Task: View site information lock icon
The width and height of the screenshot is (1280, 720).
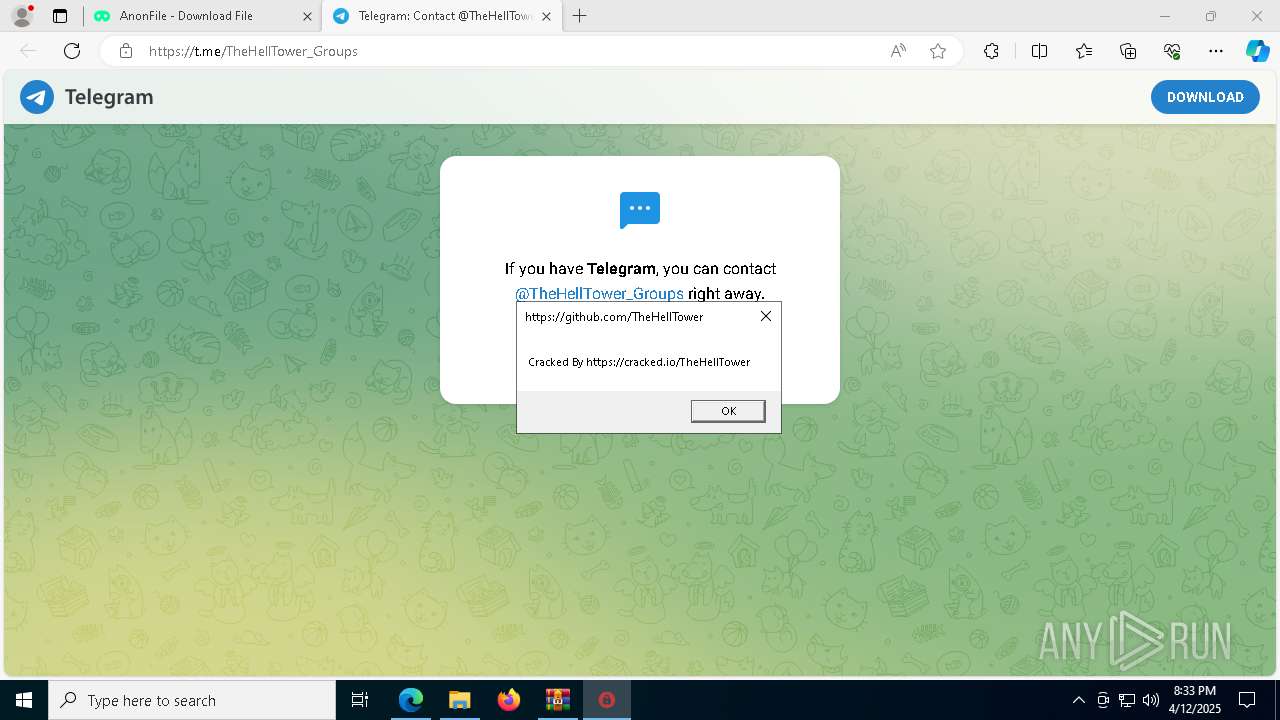Action: tap(126, 51)
